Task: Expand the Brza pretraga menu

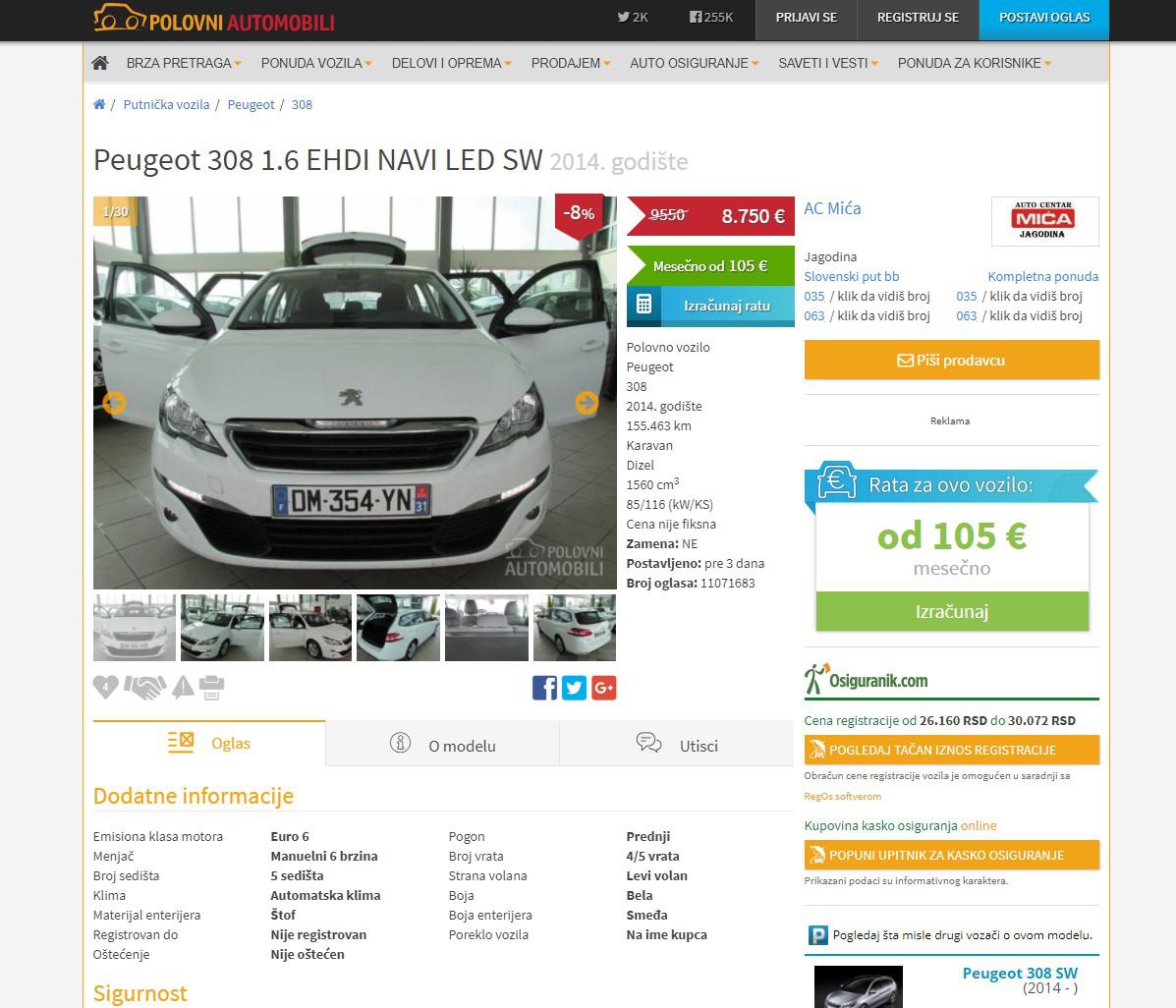Action: (x=184, y=63)
